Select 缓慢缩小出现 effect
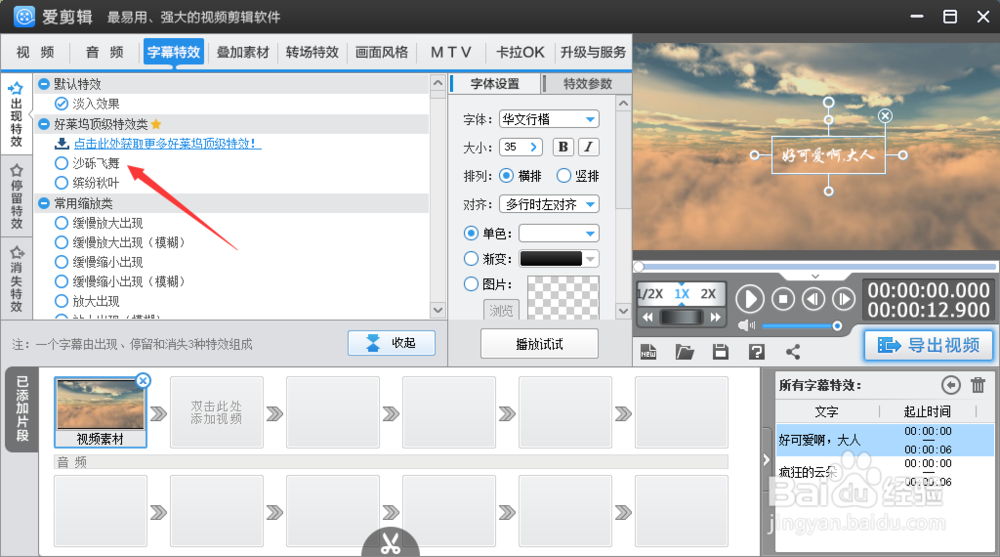This screenshot has width=1000, height=557. pyautogui.click(x=61, y=262)
